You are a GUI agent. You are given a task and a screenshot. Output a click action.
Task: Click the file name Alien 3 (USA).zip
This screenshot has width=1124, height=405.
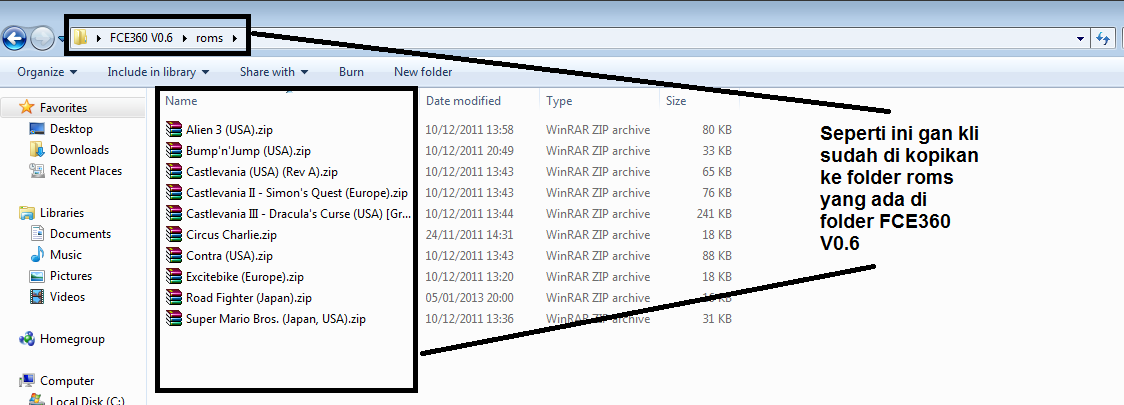pos(229,130)
